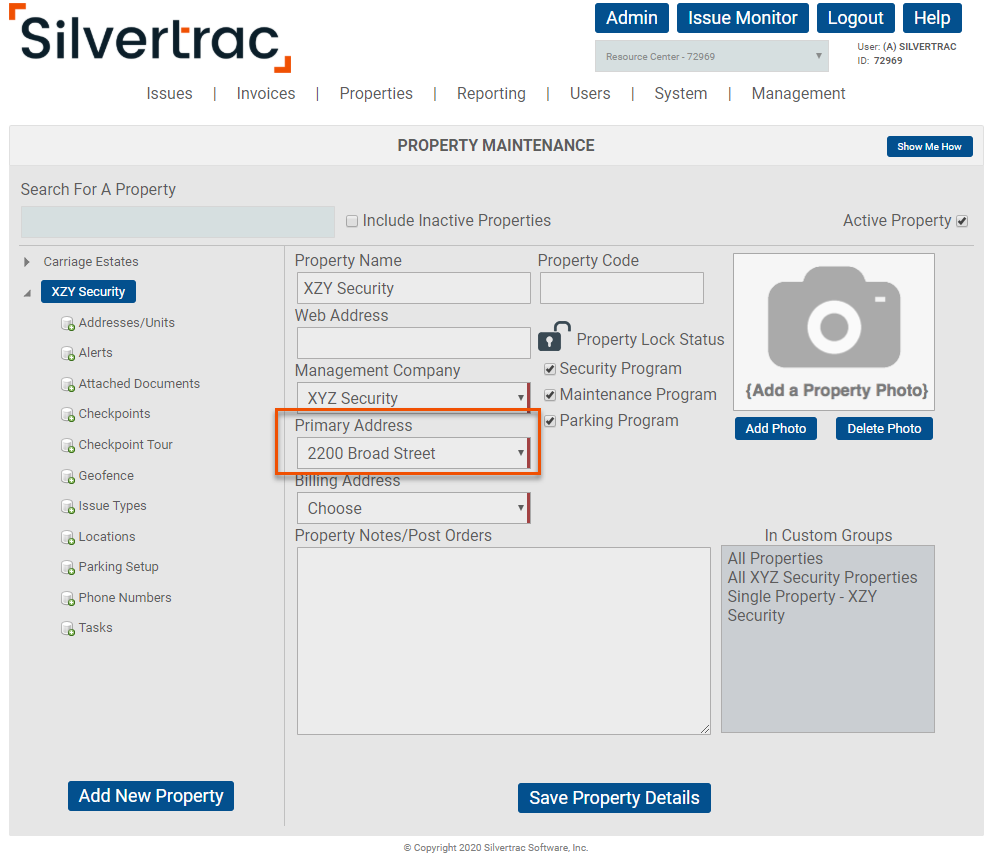Open the System menu
Image resolution: width=991 pixels, height=858 pixels.
pyautogui.click(x=681, y=94)
